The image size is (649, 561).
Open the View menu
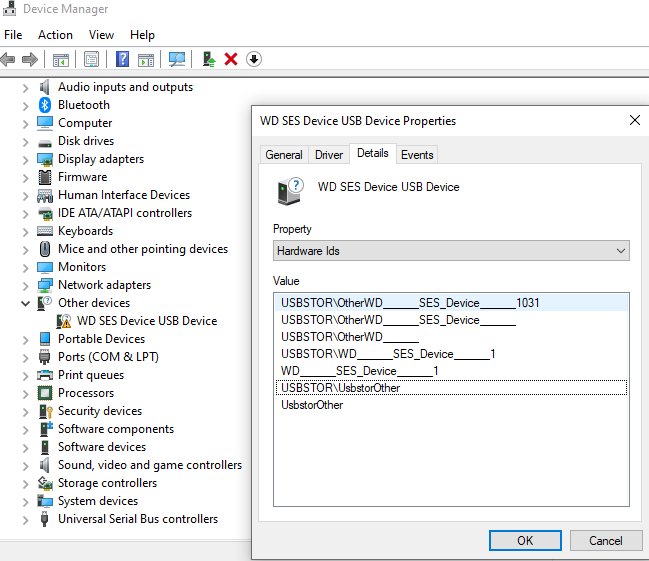[x=101, y=35]
